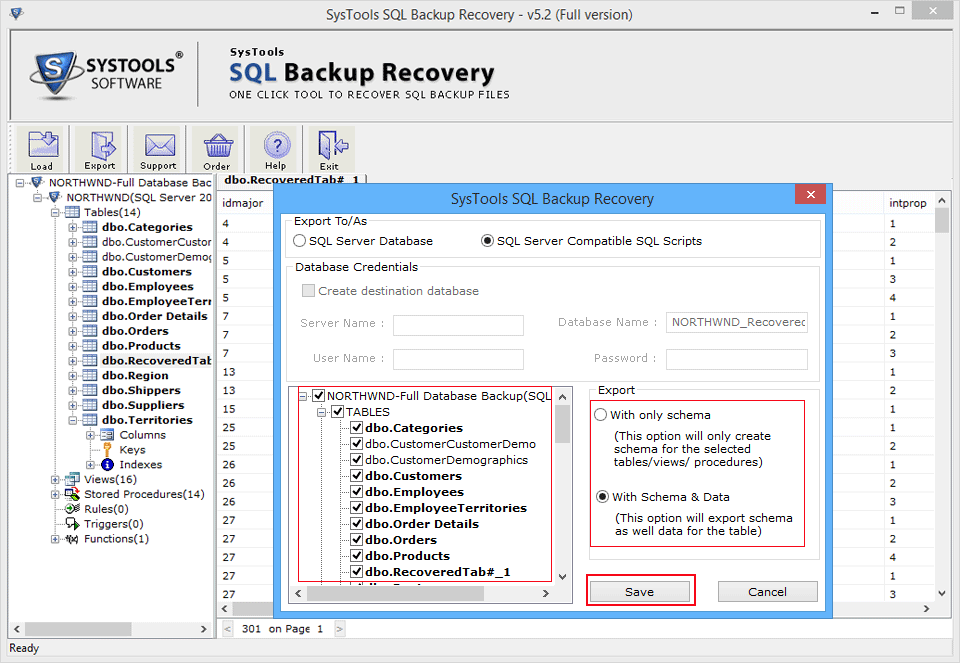Click the idmajor column header

click(243, 203)
